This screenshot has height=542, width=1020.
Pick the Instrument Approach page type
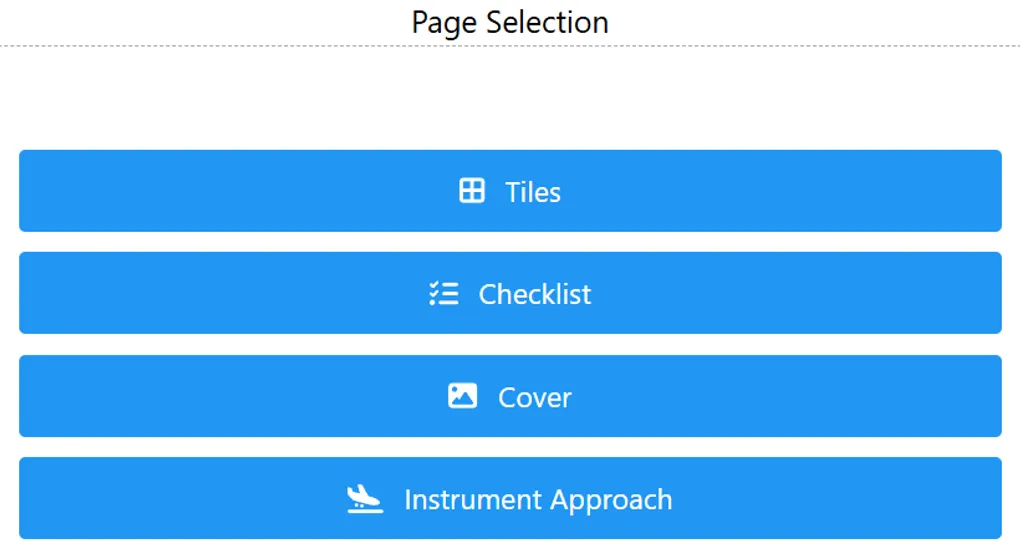(x=510, y=498)
